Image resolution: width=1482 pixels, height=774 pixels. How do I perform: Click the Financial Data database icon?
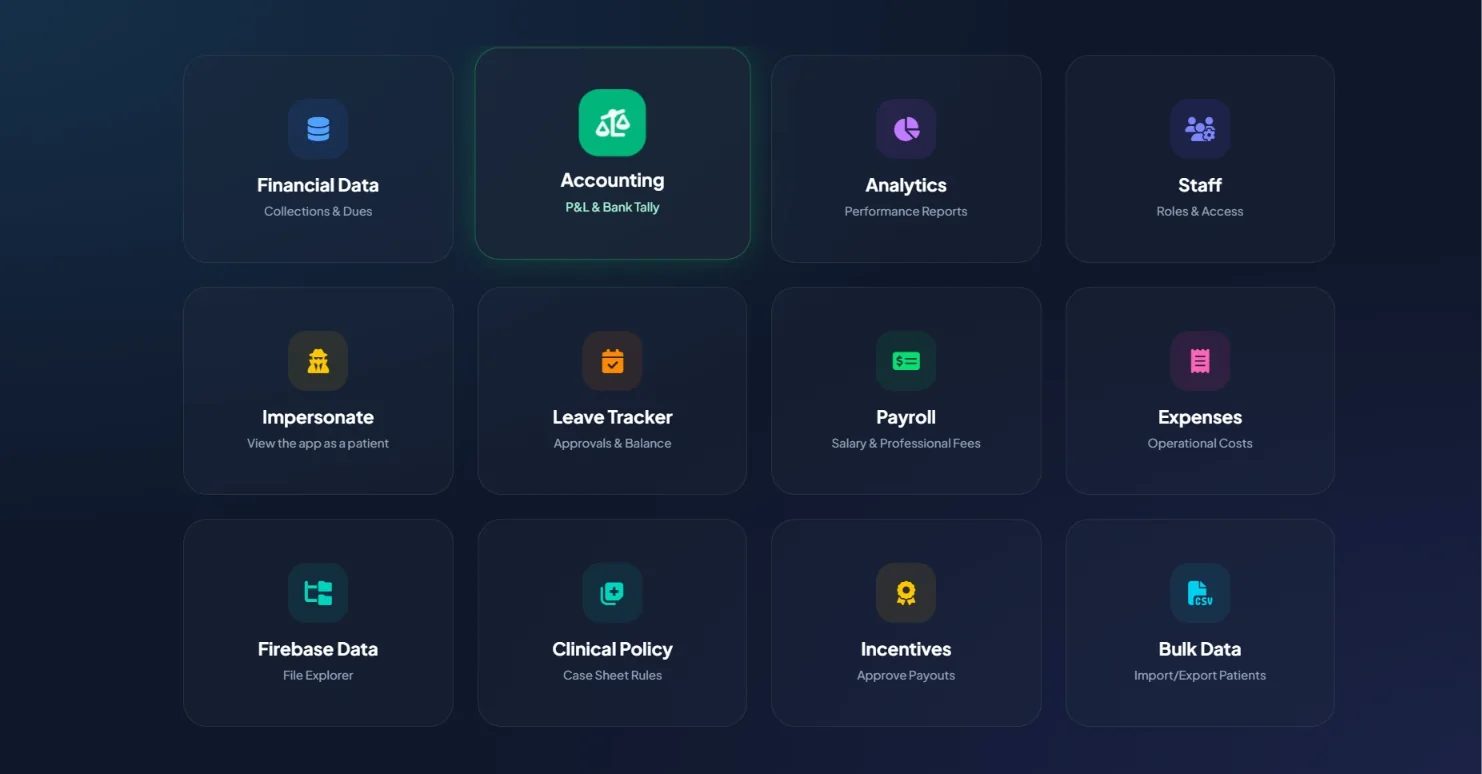(318, 129)
